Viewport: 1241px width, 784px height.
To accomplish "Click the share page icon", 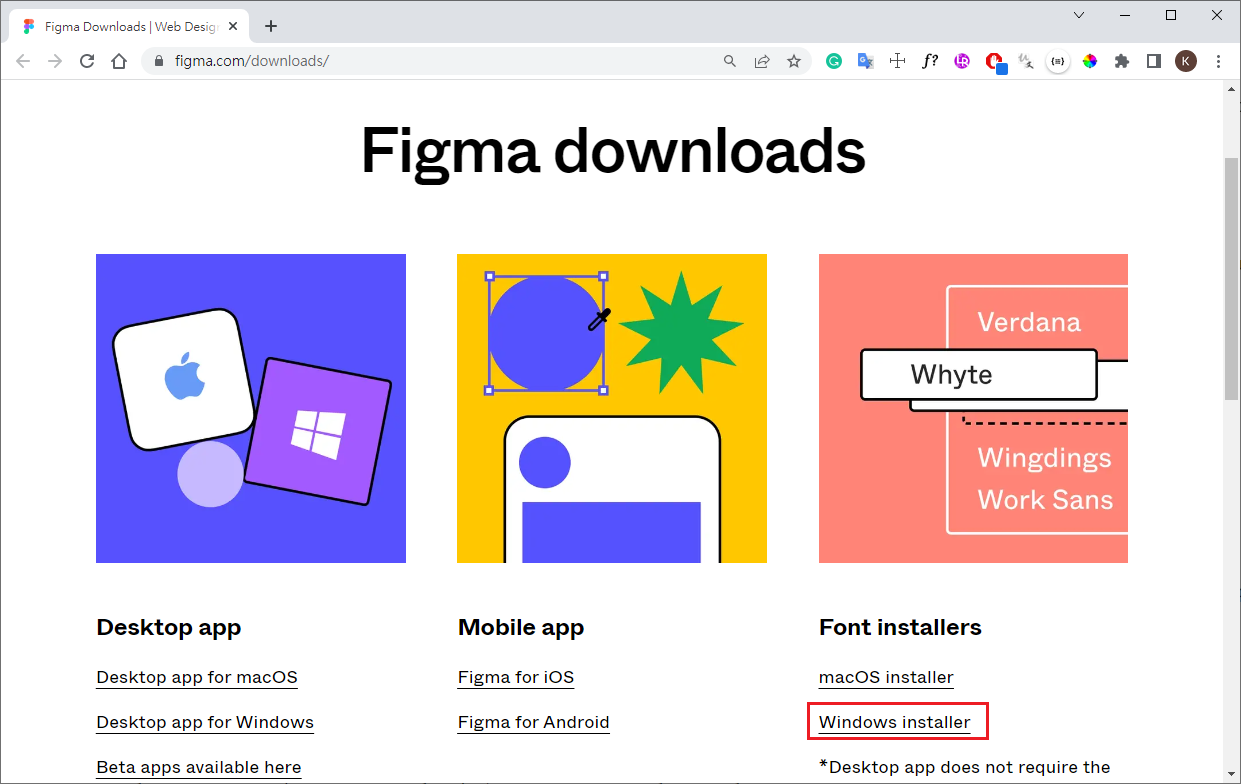I will pos(762,61).
